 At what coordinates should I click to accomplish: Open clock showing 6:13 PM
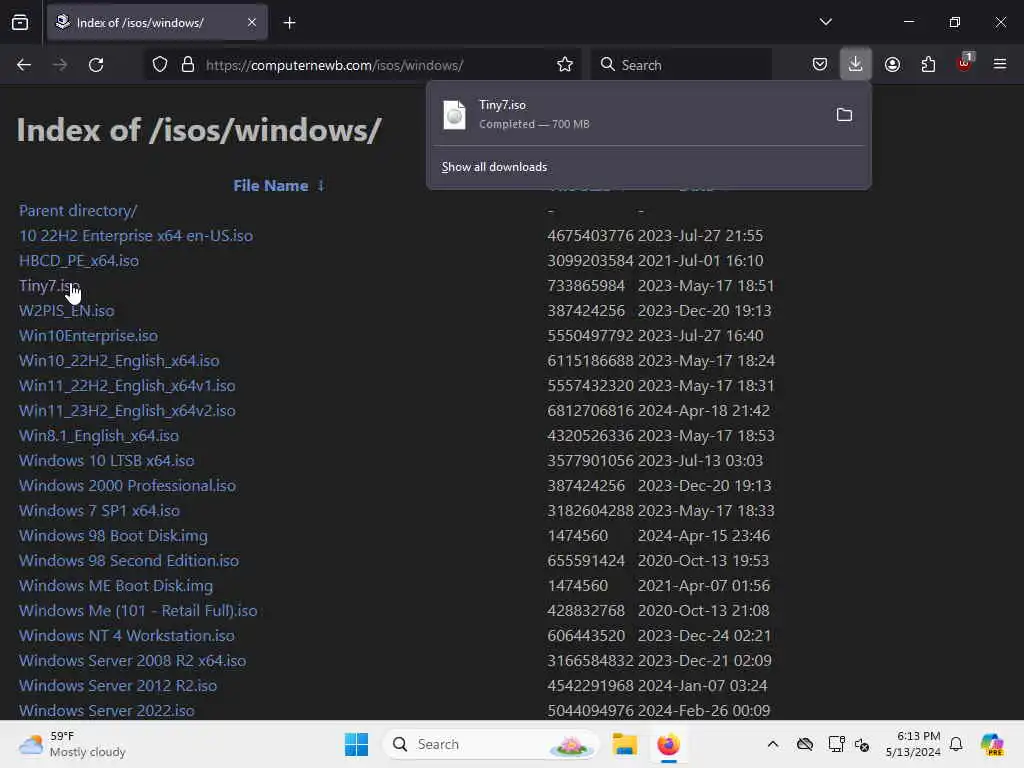point(913,744)
